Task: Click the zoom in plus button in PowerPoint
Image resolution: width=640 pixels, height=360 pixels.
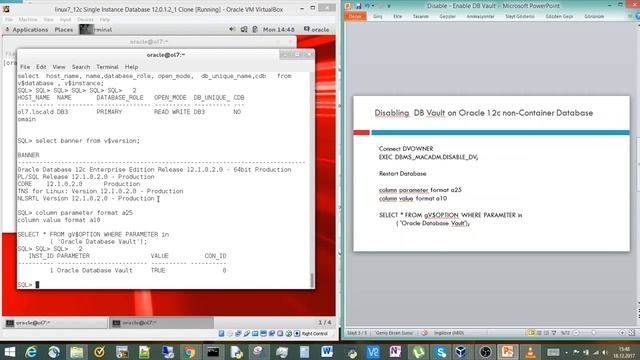Action: point(622,333)
